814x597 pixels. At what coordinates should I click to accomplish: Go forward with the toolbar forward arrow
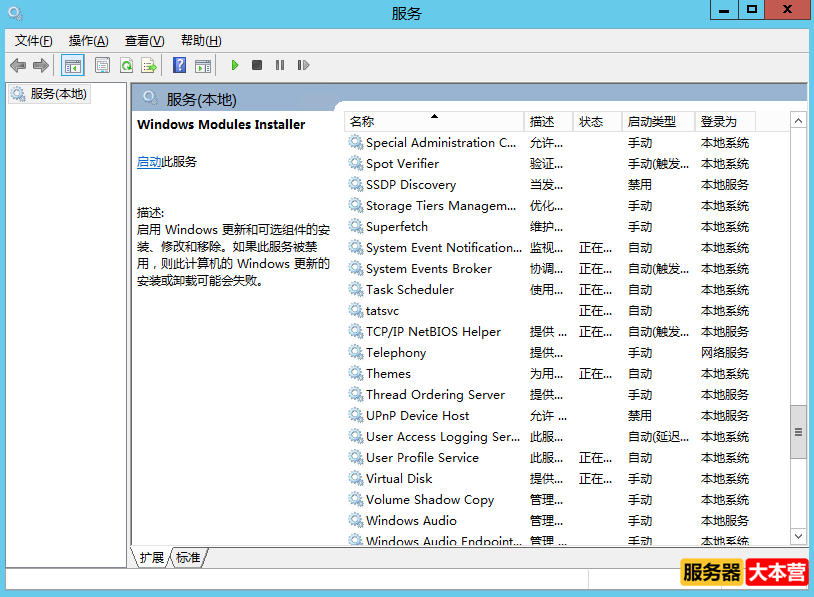coord(40,65)
